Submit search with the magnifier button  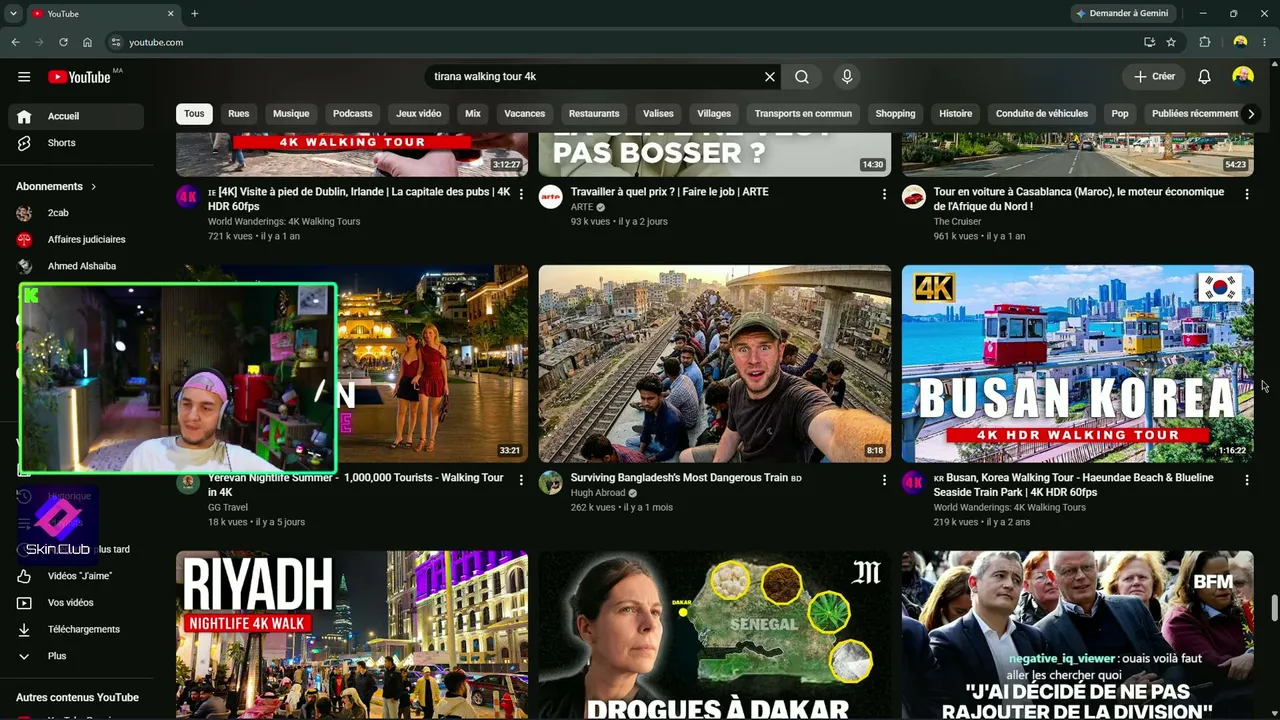click(x=802, y=77)
